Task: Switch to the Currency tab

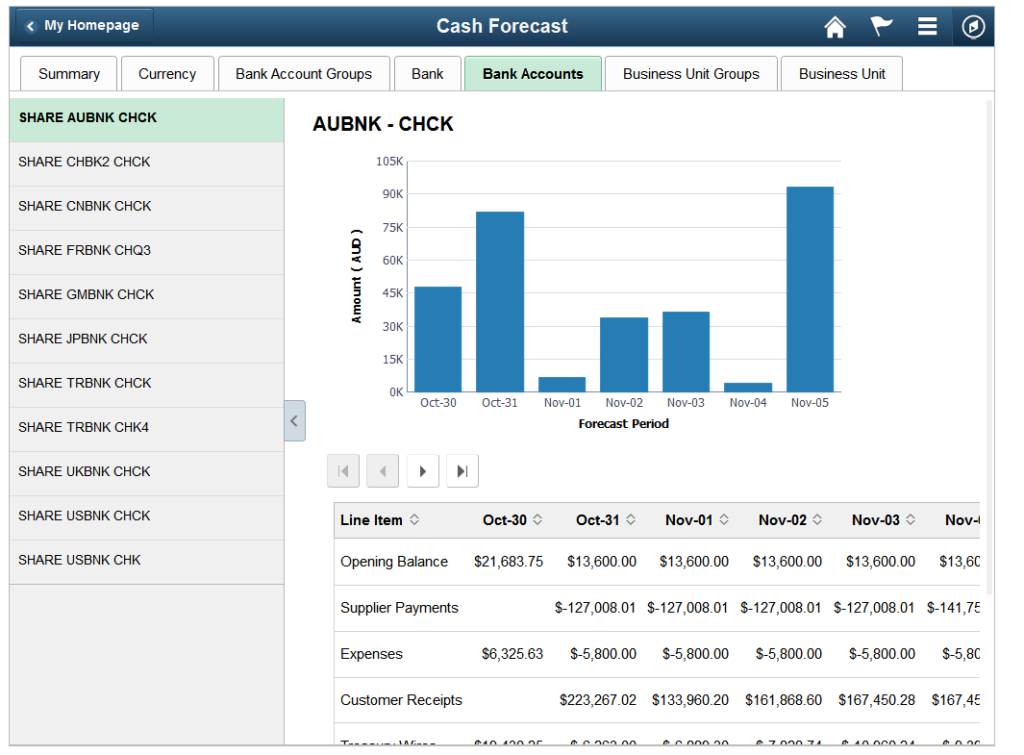Action: point(167,74)
